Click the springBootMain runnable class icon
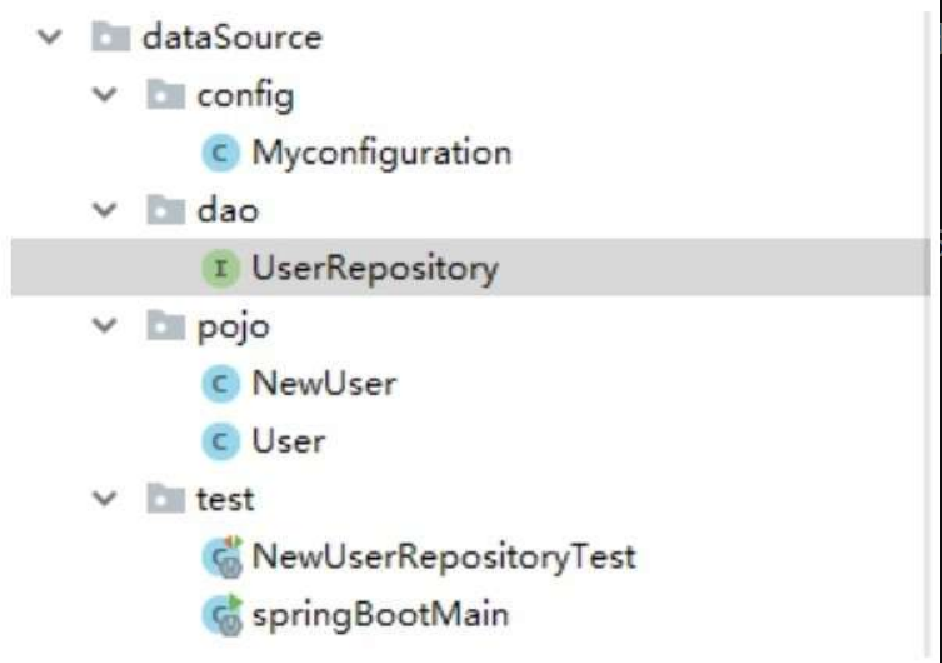This screenshot has width=942, height=663. [x=222, y=614]
